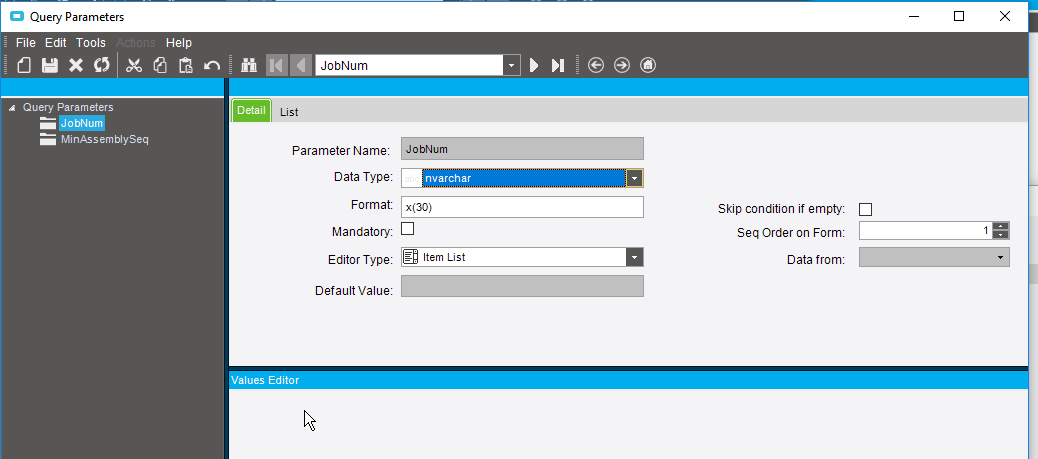Save using the floppy disk icon
This screenshot has width=1038, height=459.
(50, 65)
